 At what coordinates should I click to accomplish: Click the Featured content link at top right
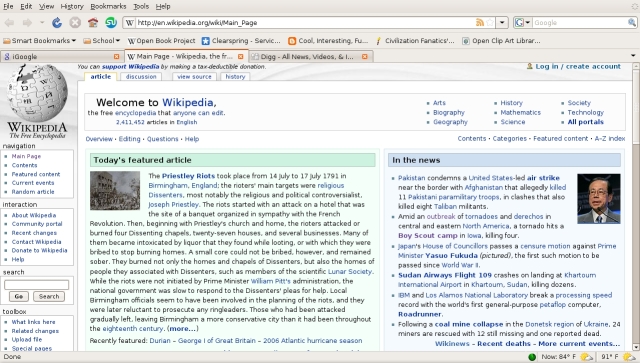(560, 138)
